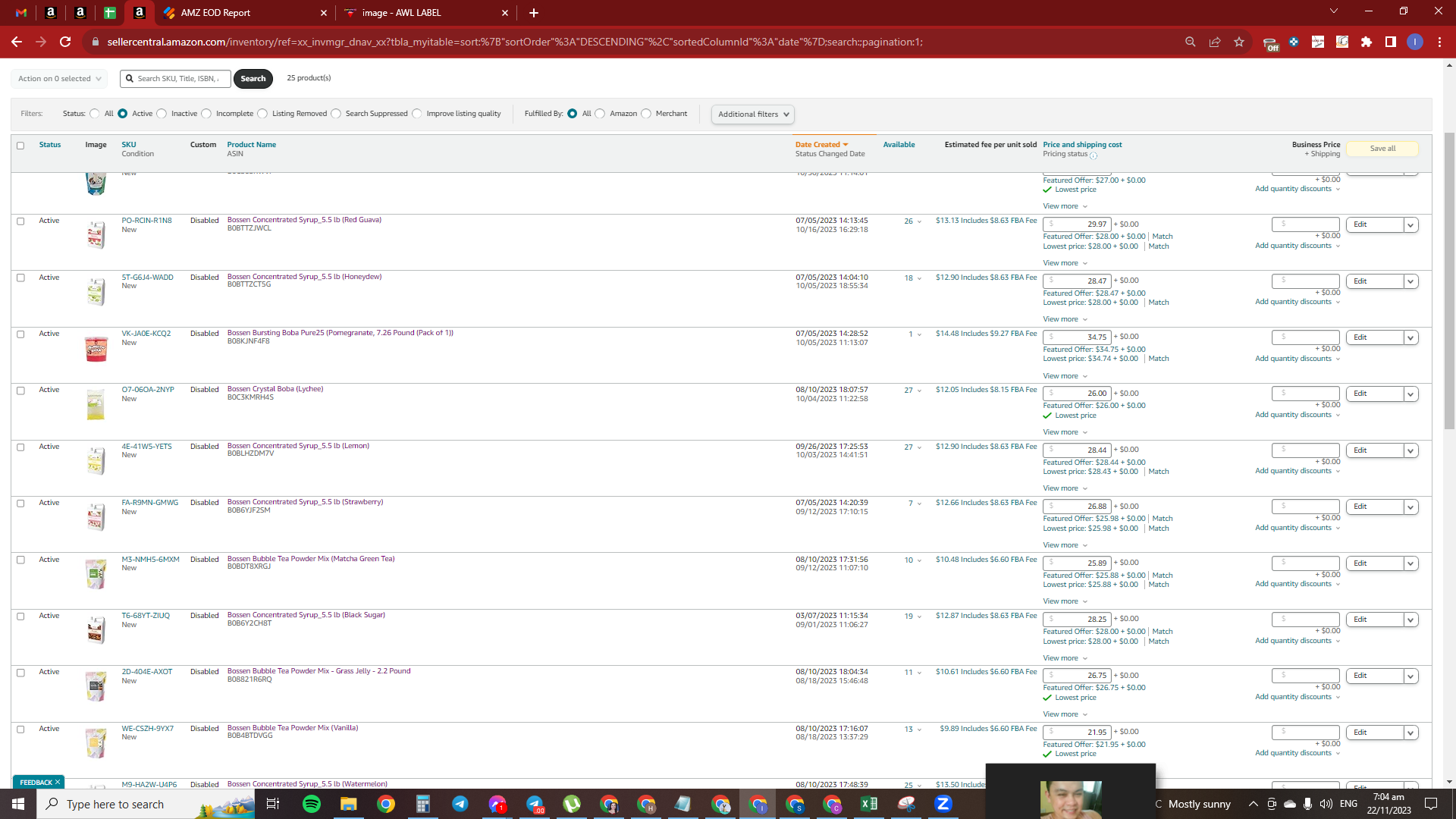The height and width of the screenshot is (819, 1456).
Task: Open File Explorer from the taskbar
Action: coord(348,804)
